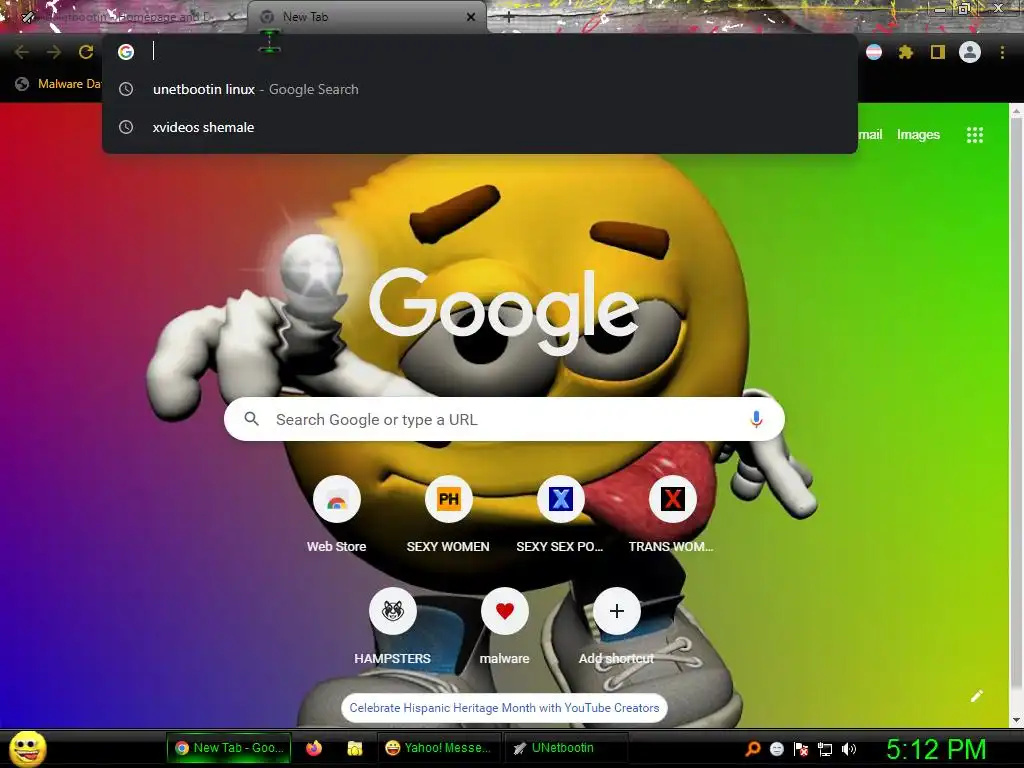Viewport: 1024px width, 768px height.
Task: Click the search magnifier icon in search box
Action: 251,419
